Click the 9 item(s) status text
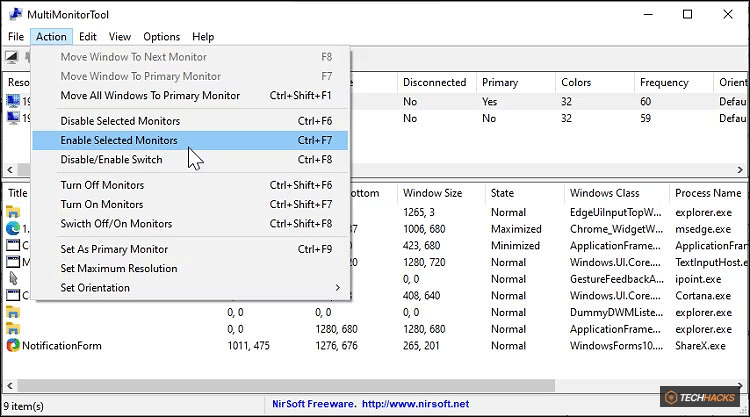Image resolution: width=750 pixels, height=417 pixels. (23, 406)
